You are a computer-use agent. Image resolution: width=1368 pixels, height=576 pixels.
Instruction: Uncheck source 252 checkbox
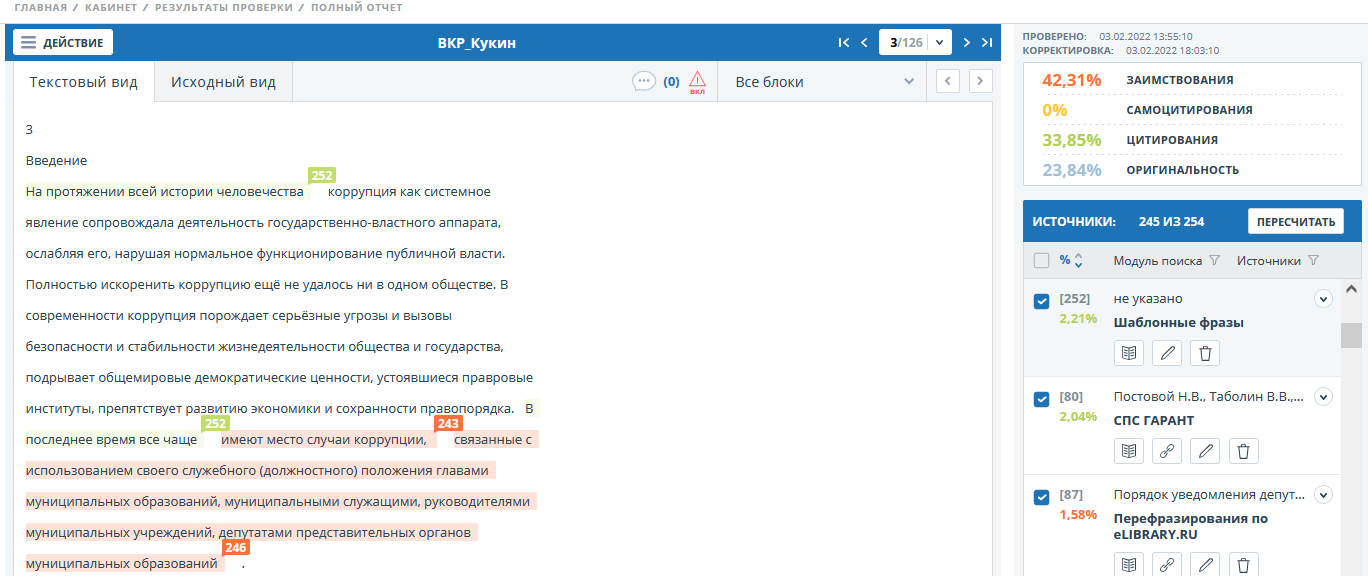tap(1041, 301)
